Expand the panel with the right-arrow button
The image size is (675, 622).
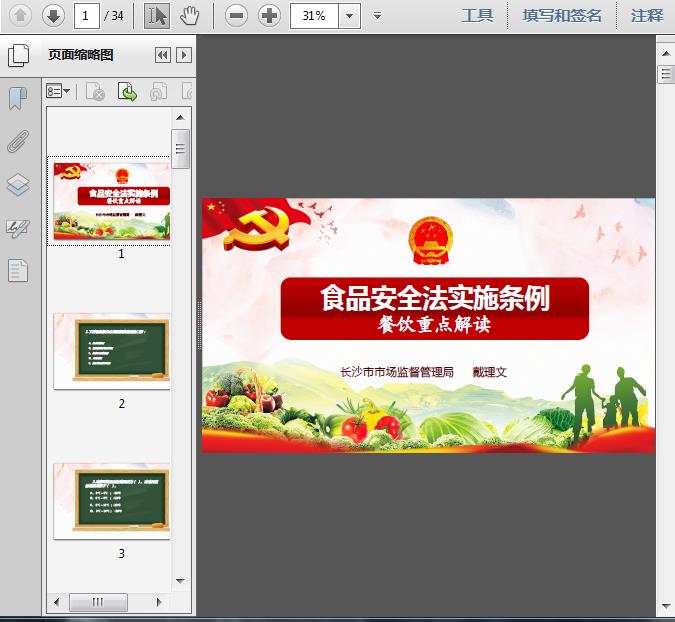(184, 55)
